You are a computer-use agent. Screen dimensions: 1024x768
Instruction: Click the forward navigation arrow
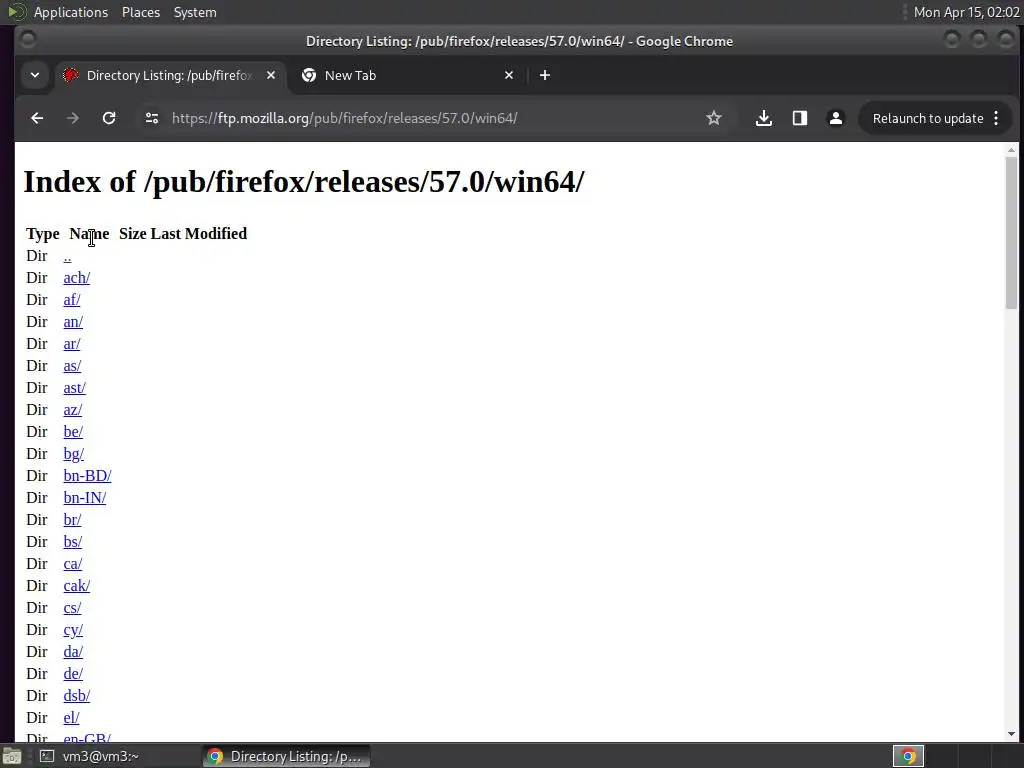point(73,118)
